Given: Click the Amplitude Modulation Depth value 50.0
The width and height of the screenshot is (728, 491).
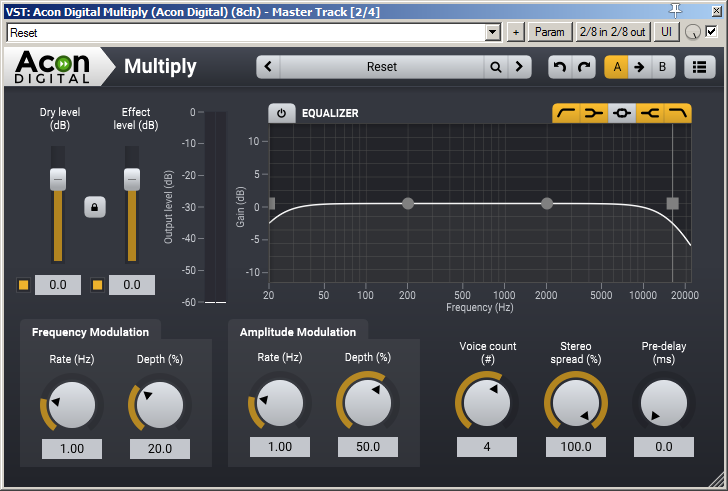Looking at the screenshot, I should point(368,447).
